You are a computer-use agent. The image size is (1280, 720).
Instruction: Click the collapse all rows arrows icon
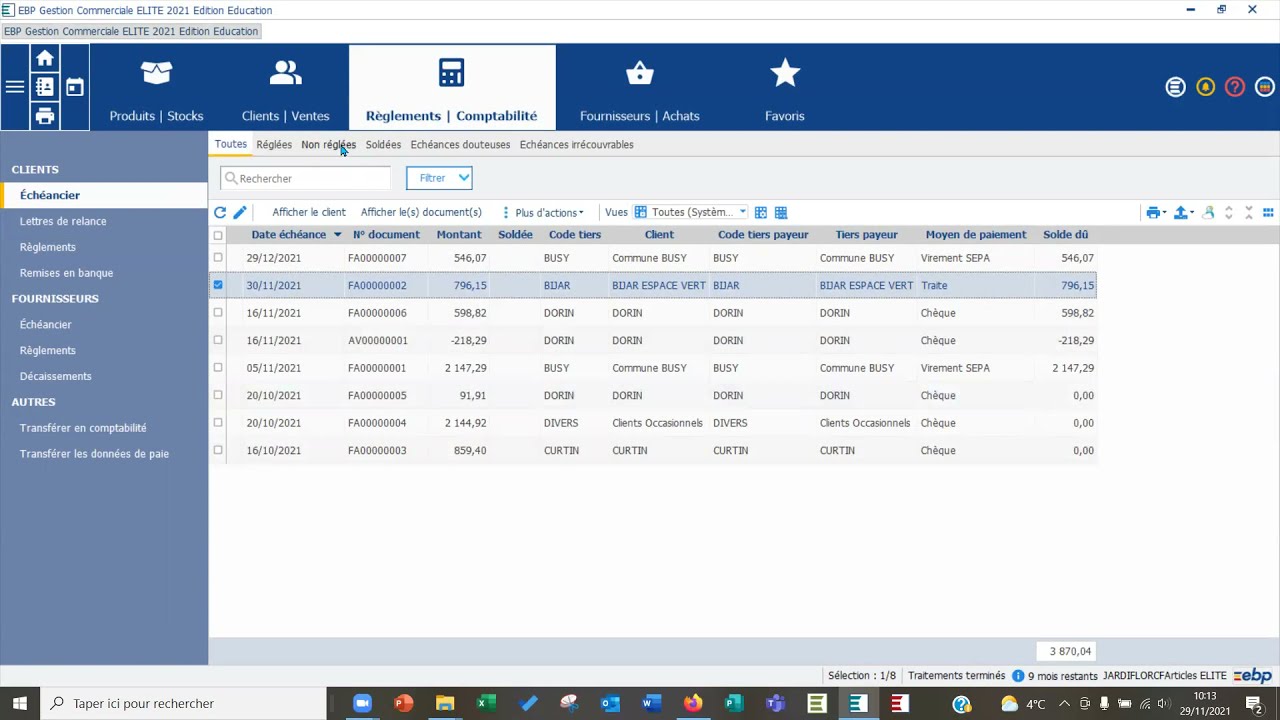pos(1249,212)
